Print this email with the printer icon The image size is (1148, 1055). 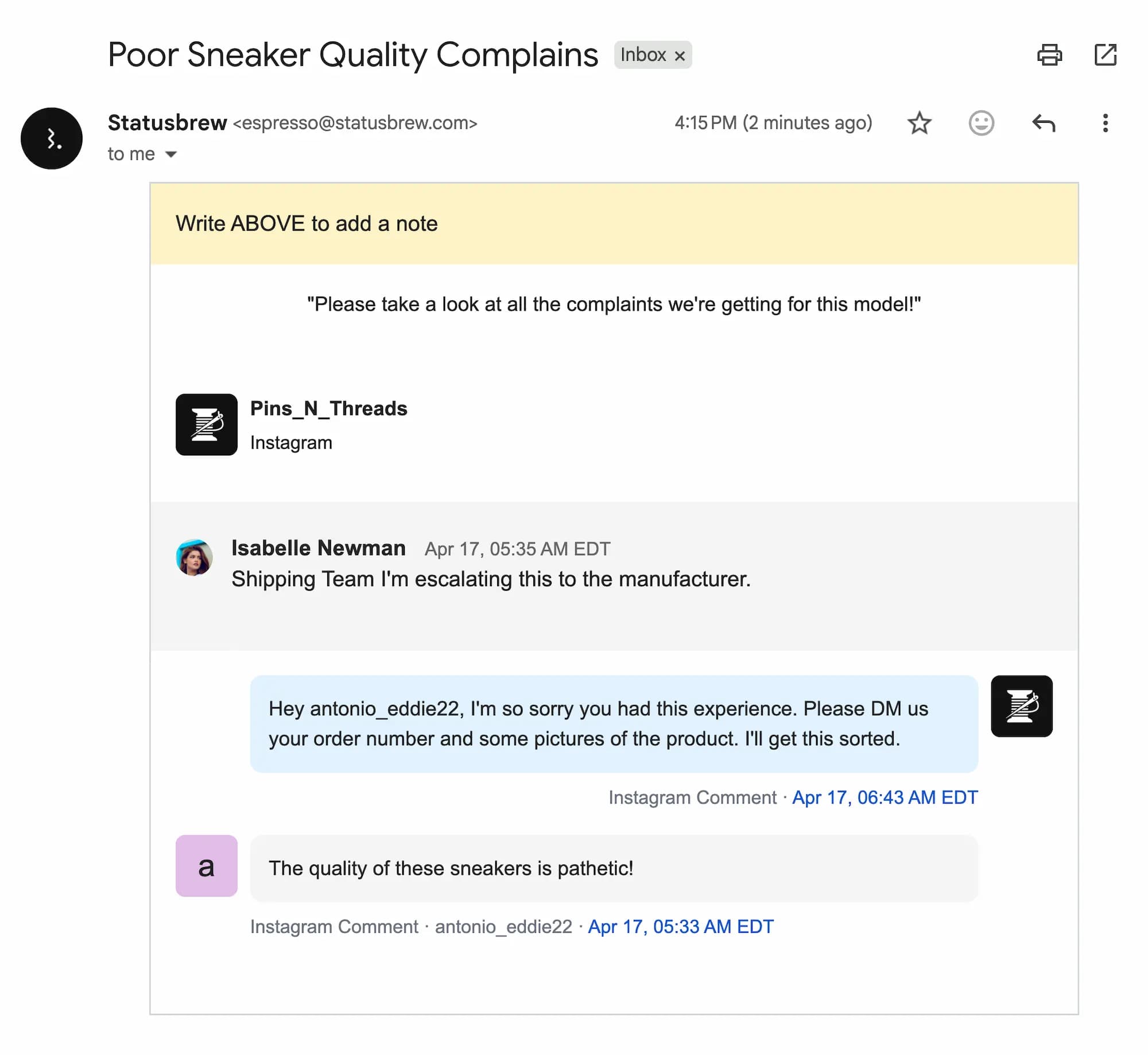(1049, 55)
